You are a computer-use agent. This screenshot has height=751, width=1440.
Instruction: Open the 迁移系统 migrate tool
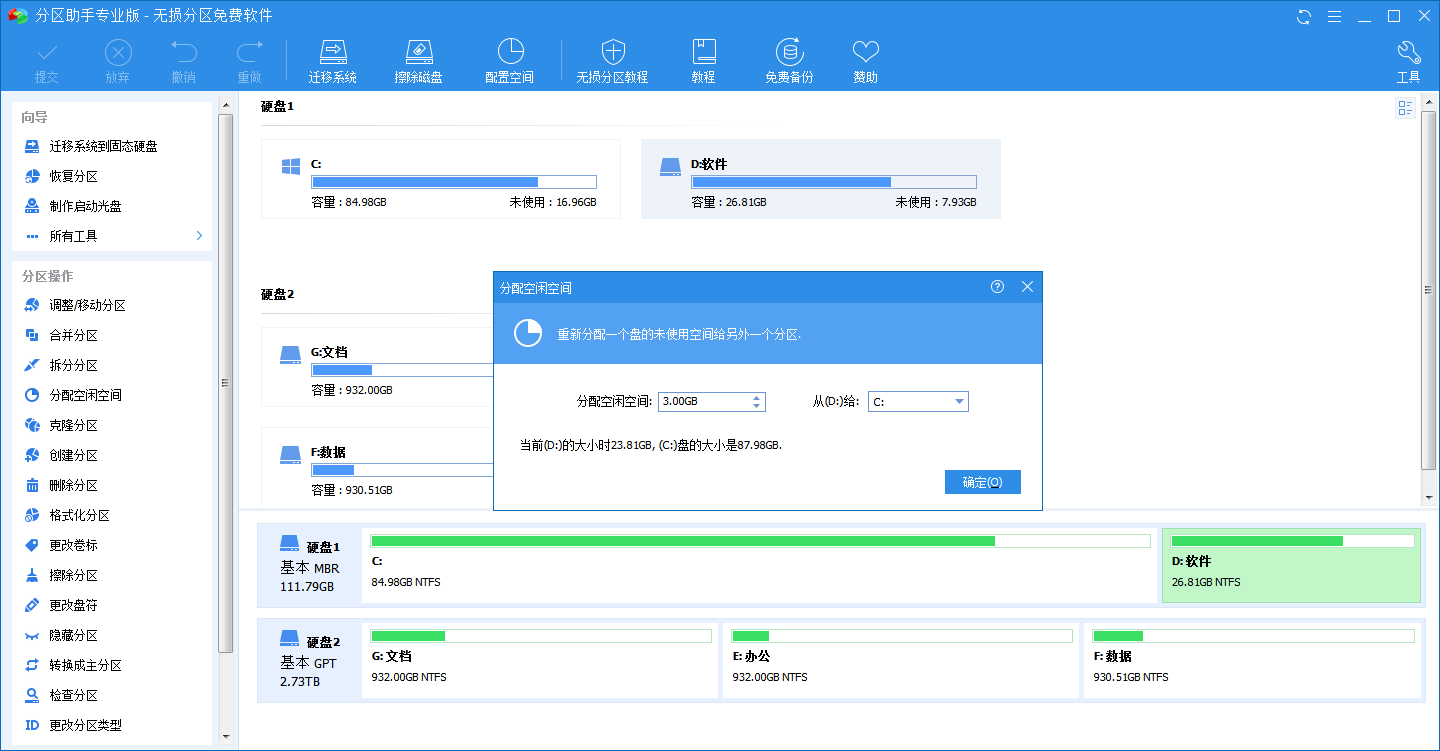tap(333, 62)
